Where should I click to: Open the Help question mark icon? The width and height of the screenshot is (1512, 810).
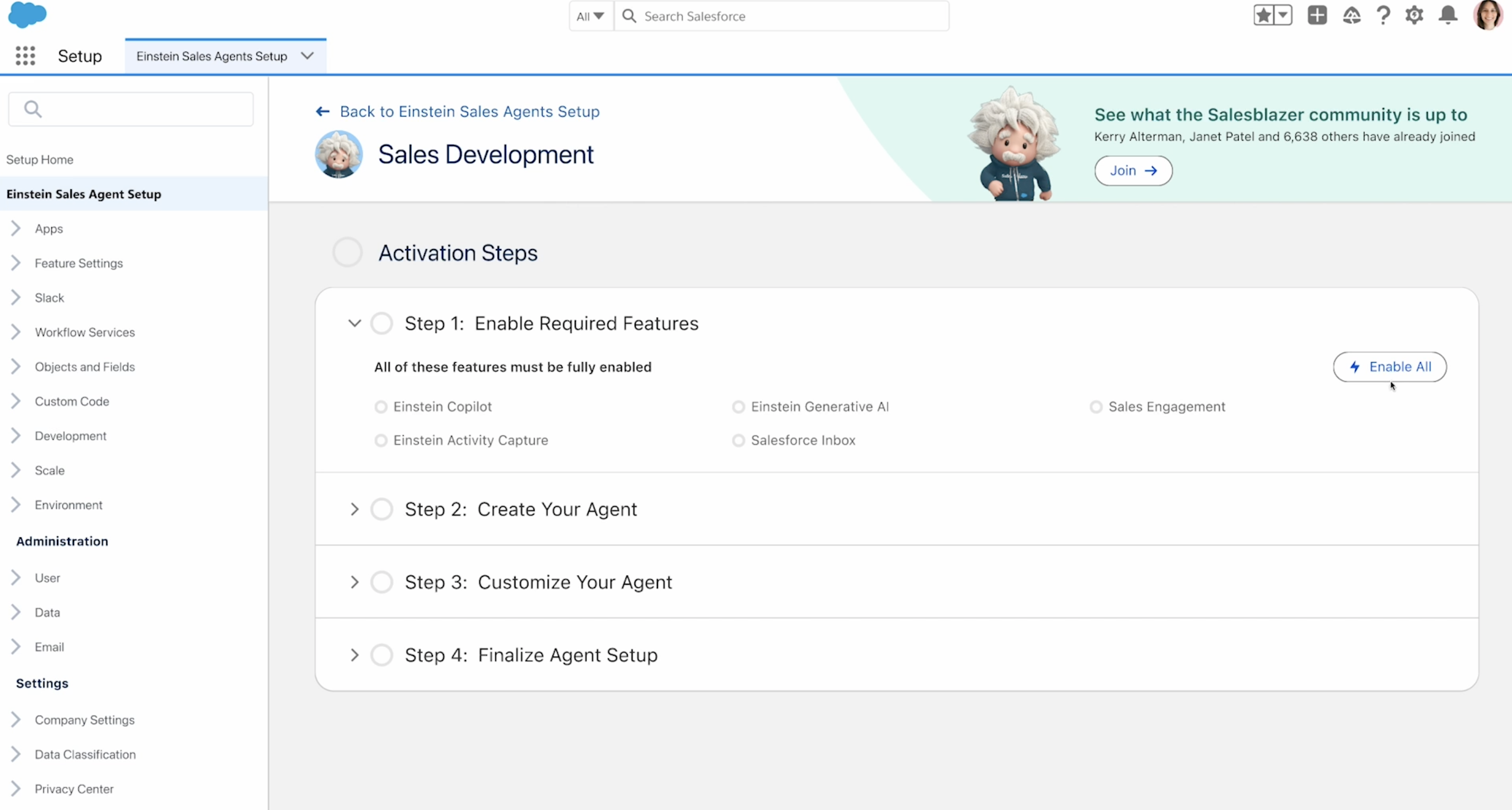tap(1383, 15)
